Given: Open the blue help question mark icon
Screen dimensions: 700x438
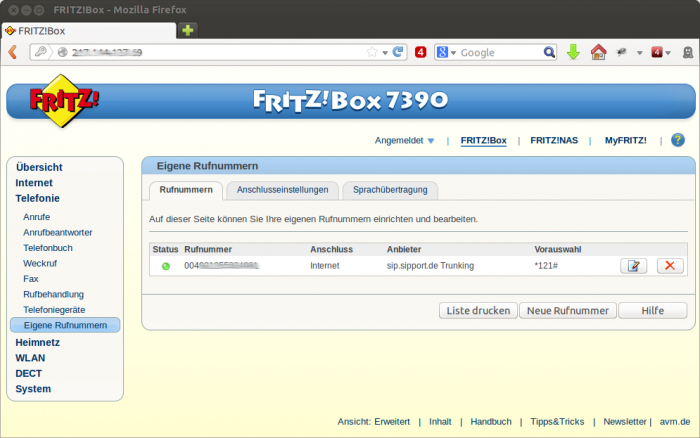Looking at the screenshot, I should [x=678, y=141].
